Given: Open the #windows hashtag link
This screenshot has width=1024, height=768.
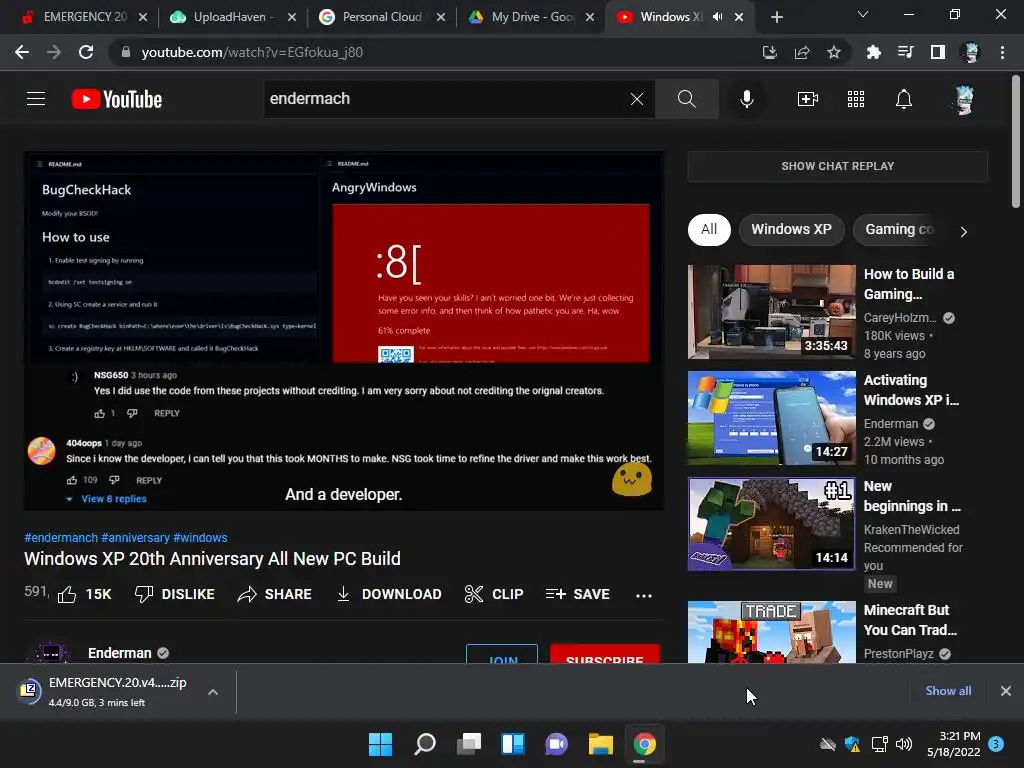Looking at the screenshot, I should [x=200, y=537].
